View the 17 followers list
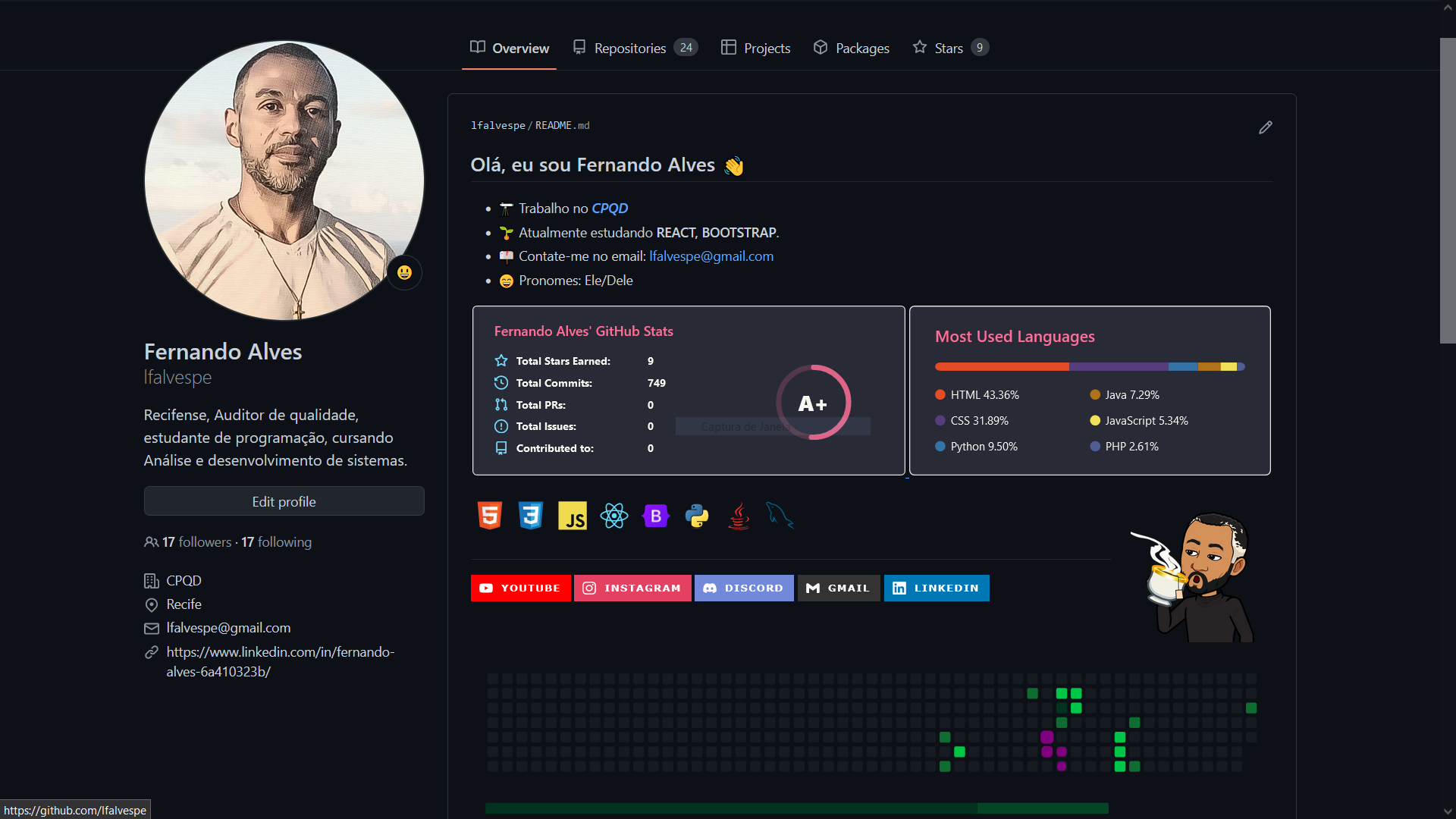Image resolution: width=1456 pixels, height=819 pixels. 196,542
